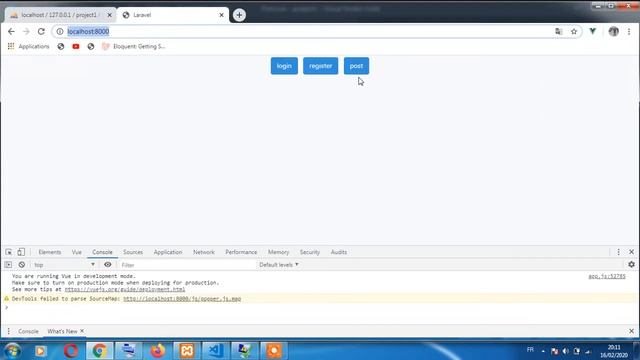The width and height of the screenshot is (640, 360).
Task: Toggle the live expression eye icon
Action: click(108, 265)
